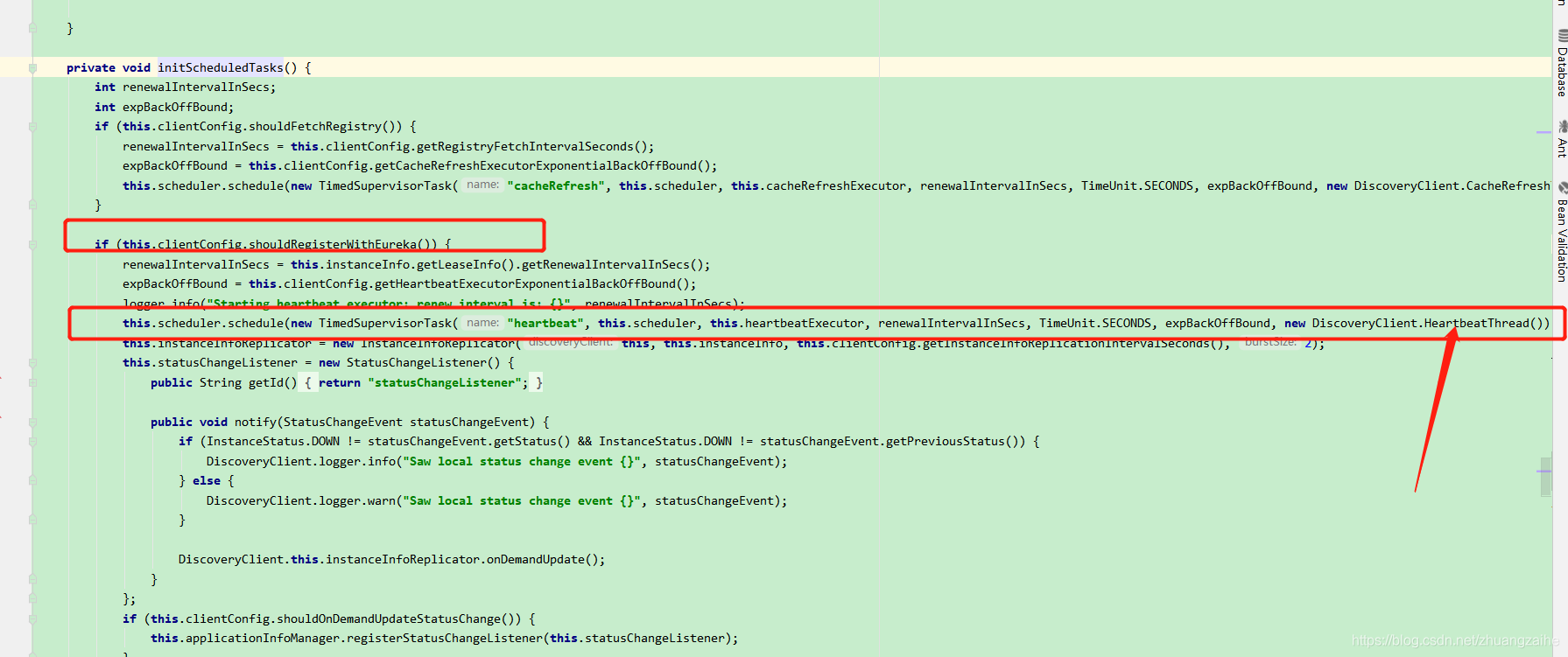Collapse the initScheduledTasks method fold marker
Viewport: 1568px width, 657px height.
(32, 67)
